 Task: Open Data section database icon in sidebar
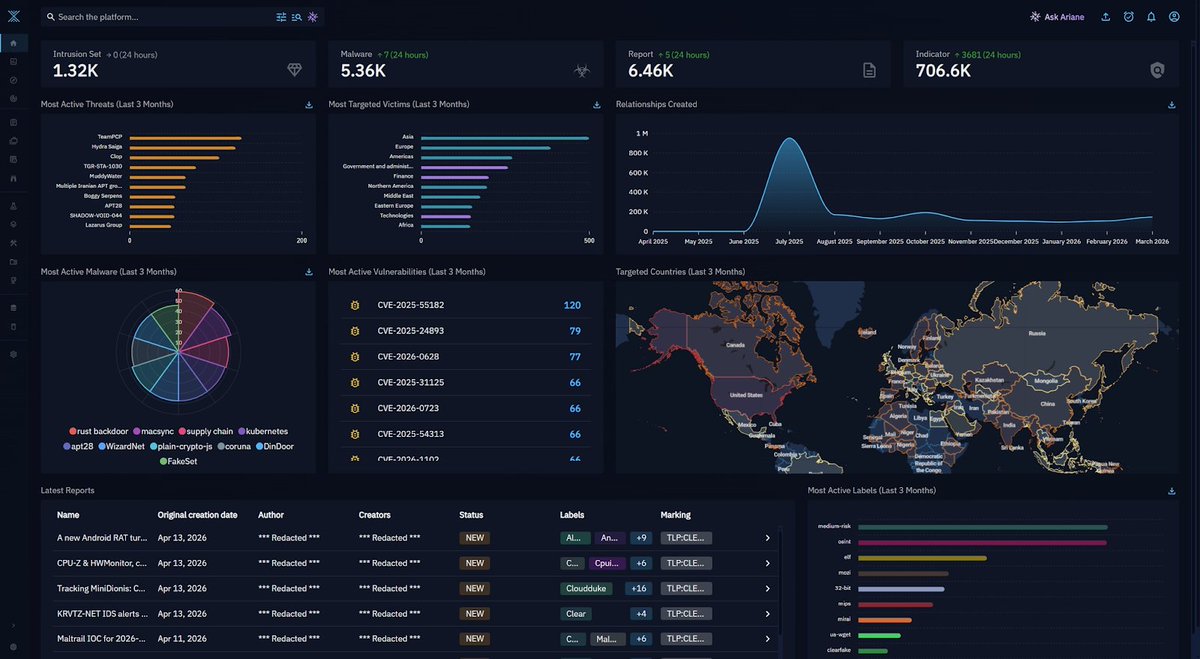13,308
